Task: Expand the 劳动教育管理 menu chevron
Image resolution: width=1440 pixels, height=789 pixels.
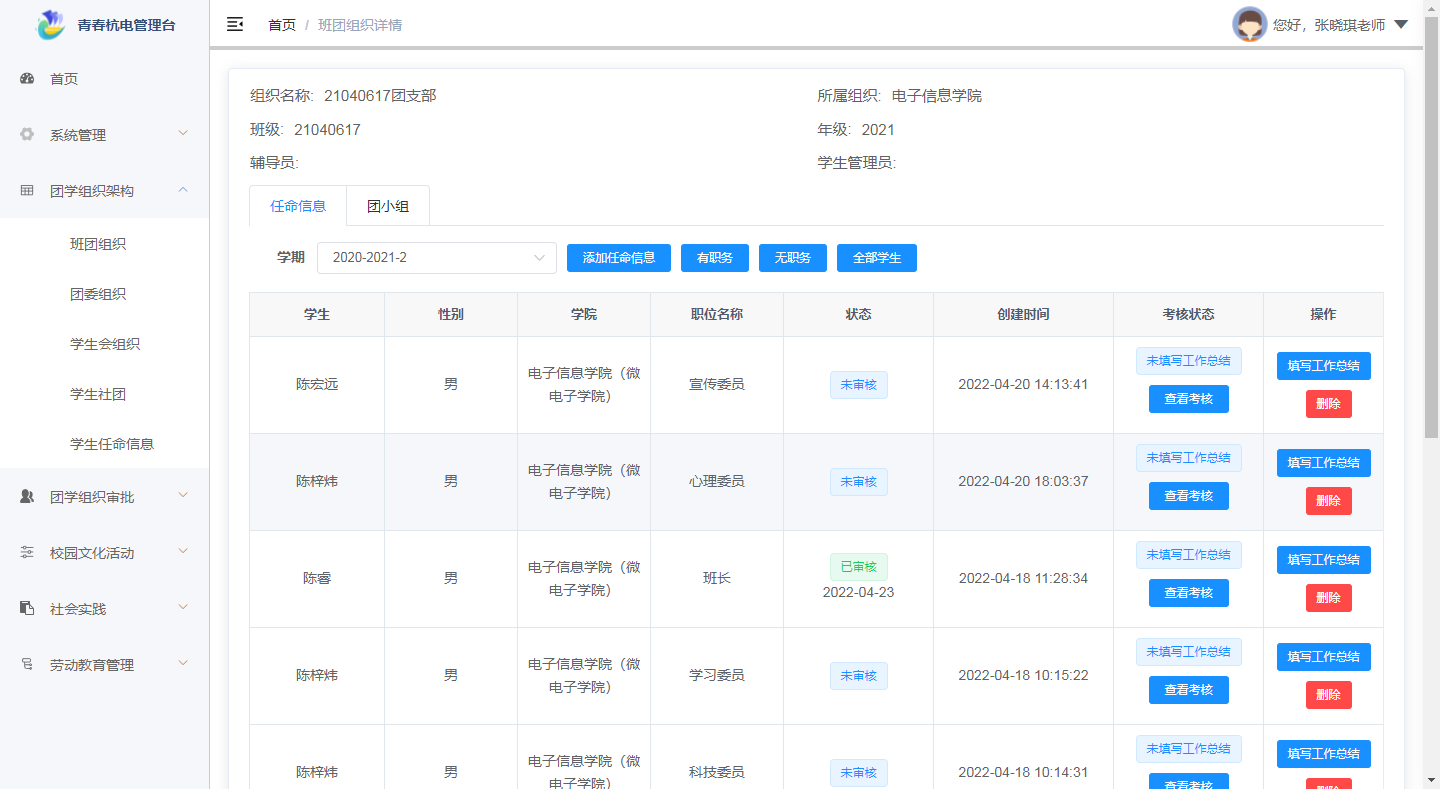Action: pos(183,663)
